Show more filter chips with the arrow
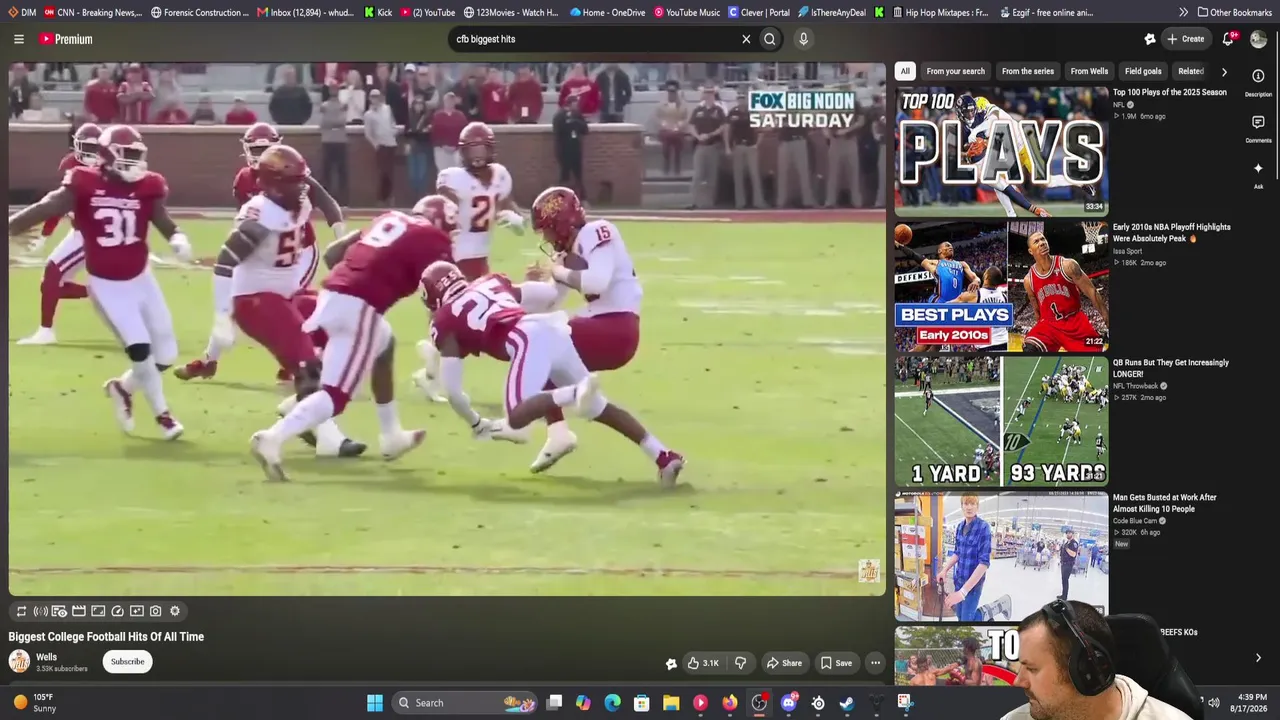This screenshot has width=1280, height=720. 1224,72
